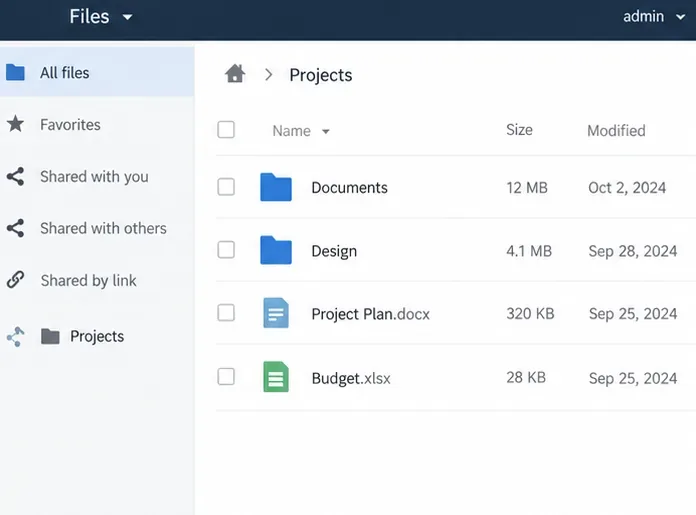This screenshot has height=515, width=696.
Task: Click Sep 25, 2024 in Budget.xlsx row
Action: coord(633,378)
